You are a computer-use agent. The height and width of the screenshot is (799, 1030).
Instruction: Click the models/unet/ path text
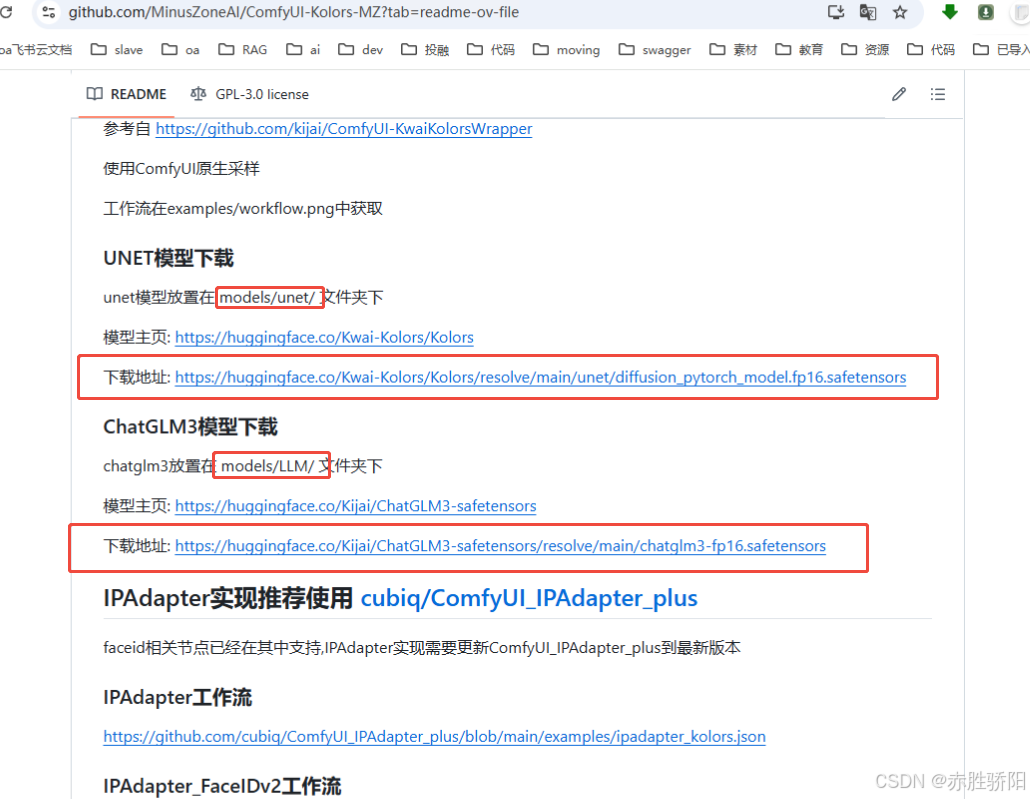click(x=267, y=298)
